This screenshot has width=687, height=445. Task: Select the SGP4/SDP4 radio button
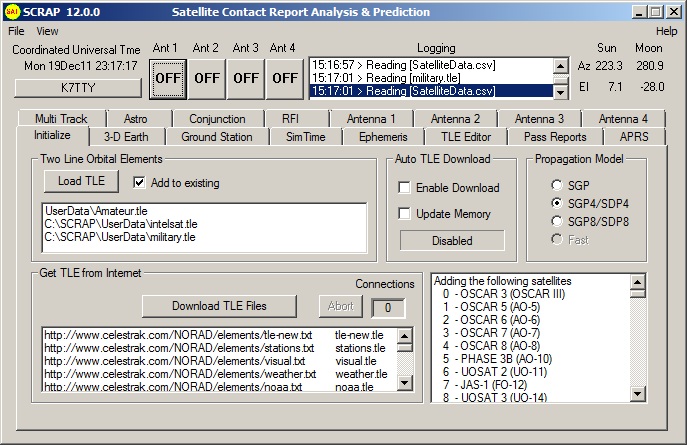(x=556, y=203)
